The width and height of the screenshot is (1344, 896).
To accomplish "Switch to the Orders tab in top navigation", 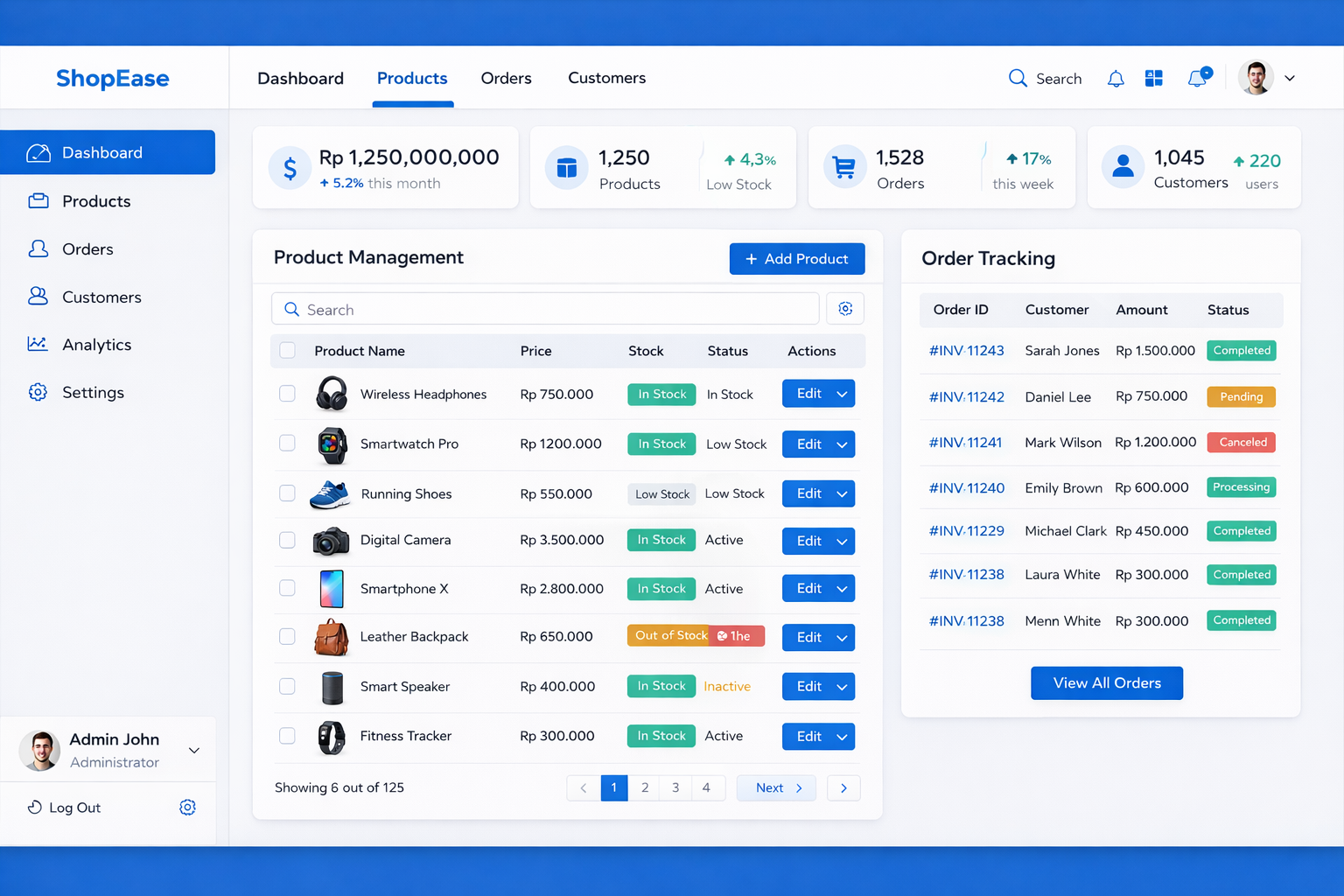I will tap(506, 79).
